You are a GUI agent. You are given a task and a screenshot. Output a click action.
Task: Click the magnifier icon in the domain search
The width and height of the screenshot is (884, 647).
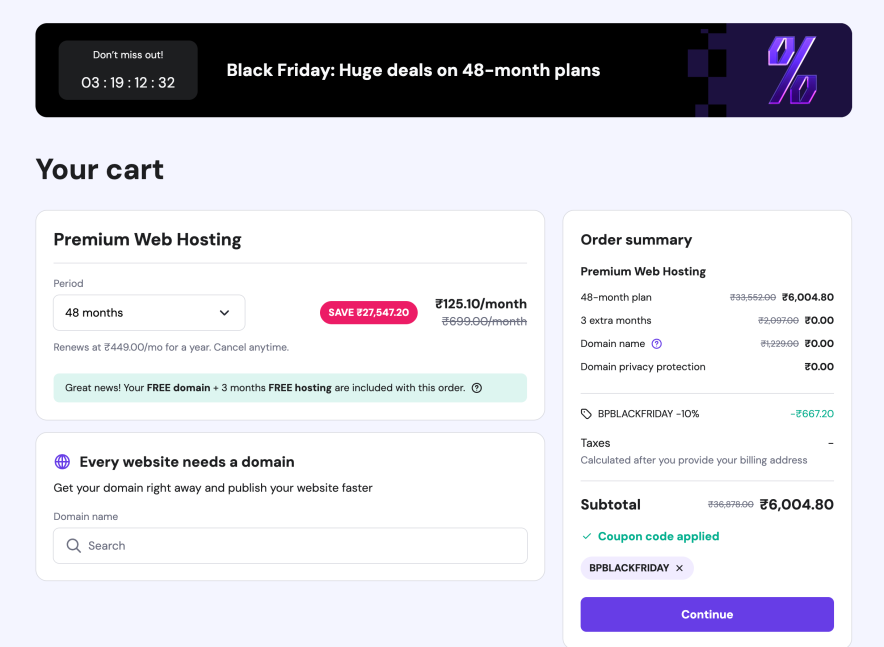click(x=73, y=546)
